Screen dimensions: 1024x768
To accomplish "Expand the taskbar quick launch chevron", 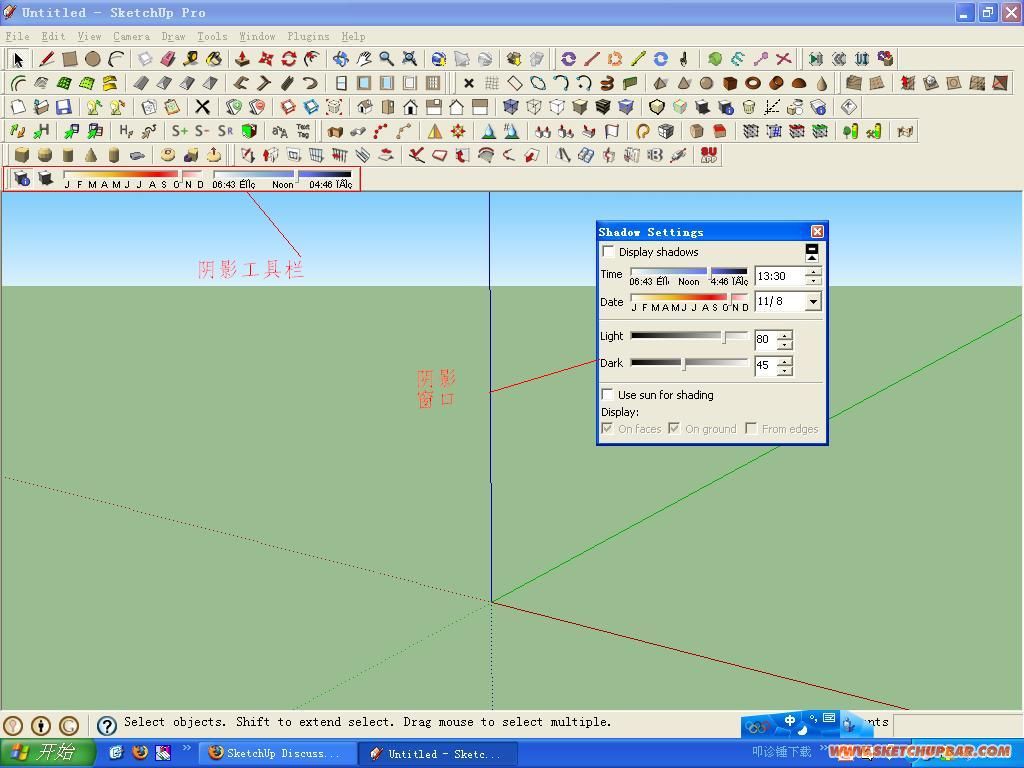I will click(187, 748).
